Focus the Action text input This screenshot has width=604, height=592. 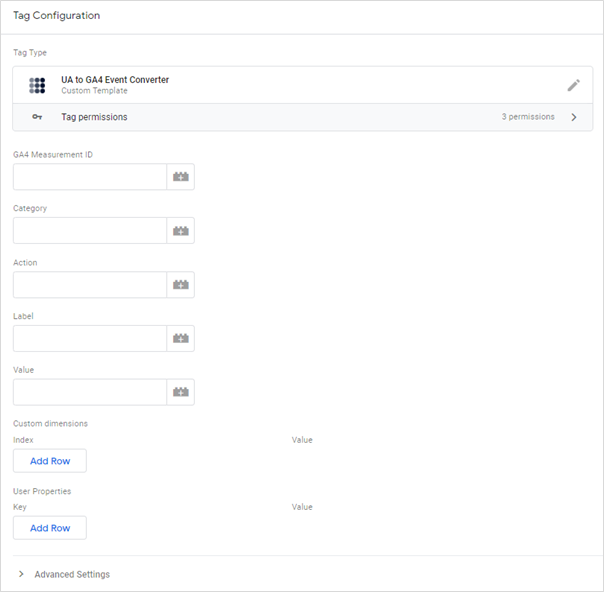click(90, 285)
